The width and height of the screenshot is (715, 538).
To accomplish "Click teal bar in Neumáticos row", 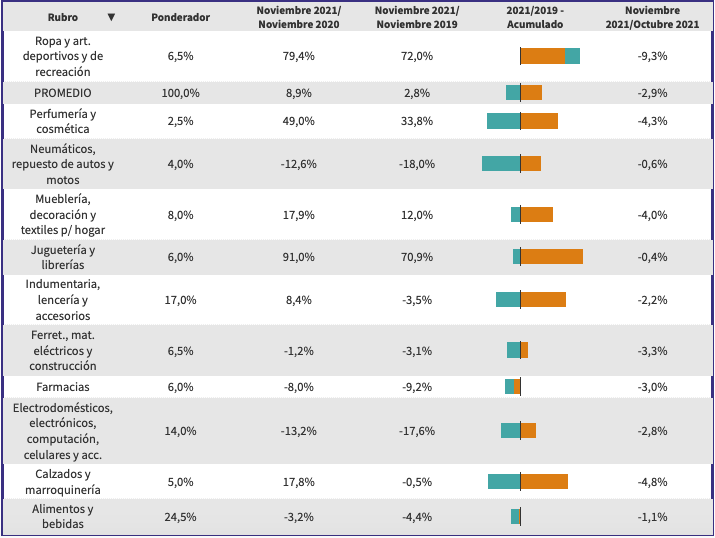I will [x=501, y=164].
